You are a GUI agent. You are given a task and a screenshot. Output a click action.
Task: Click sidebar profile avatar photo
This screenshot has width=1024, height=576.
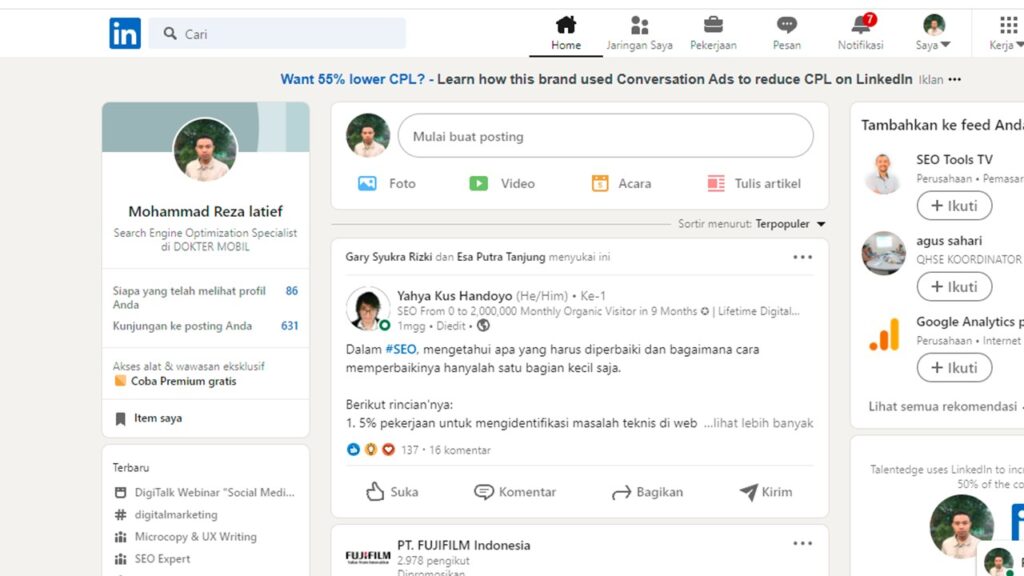click(205, 150)
